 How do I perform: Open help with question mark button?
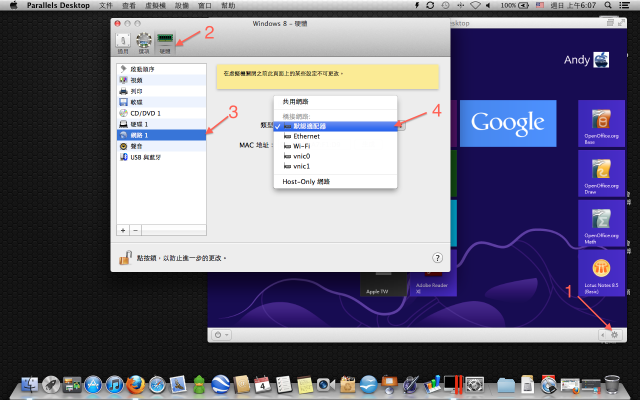[437, 258]
